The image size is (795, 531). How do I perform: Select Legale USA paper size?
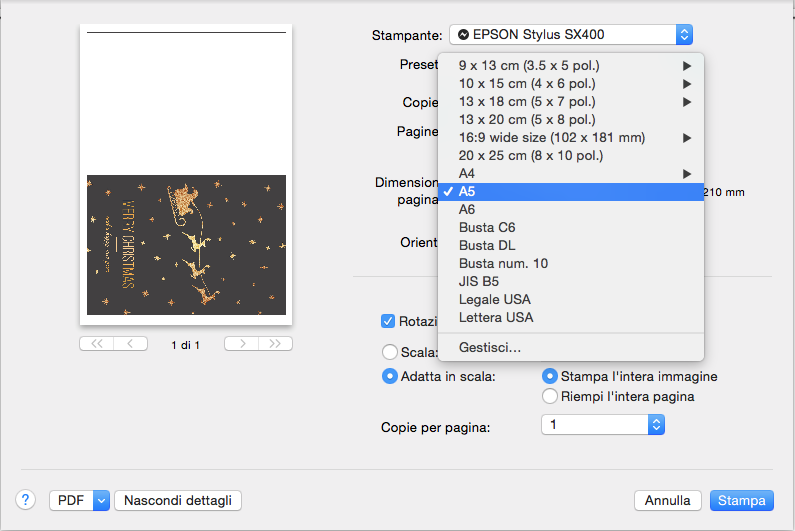tap(571, 300)
